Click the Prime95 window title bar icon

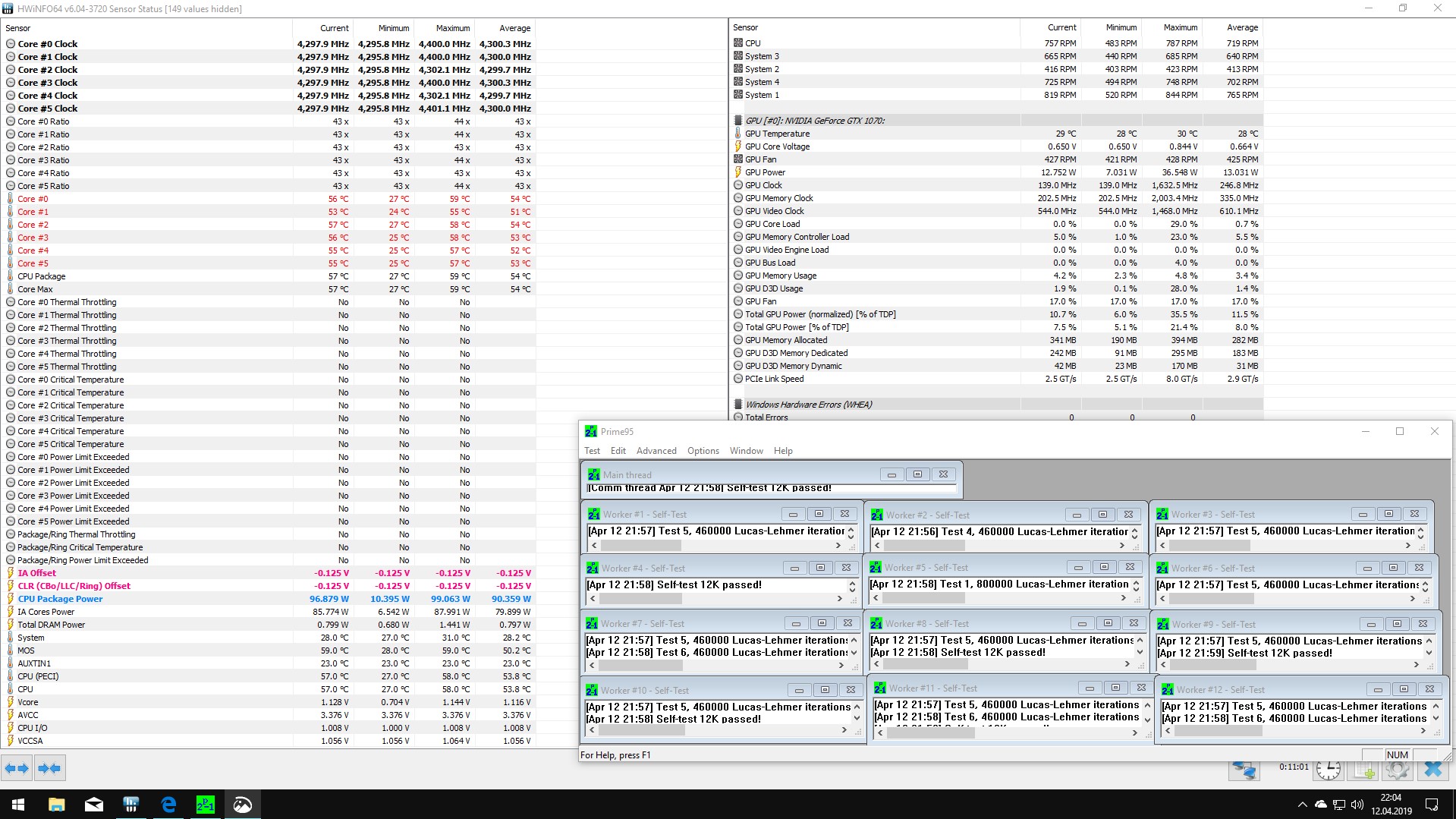click(591, 431)
